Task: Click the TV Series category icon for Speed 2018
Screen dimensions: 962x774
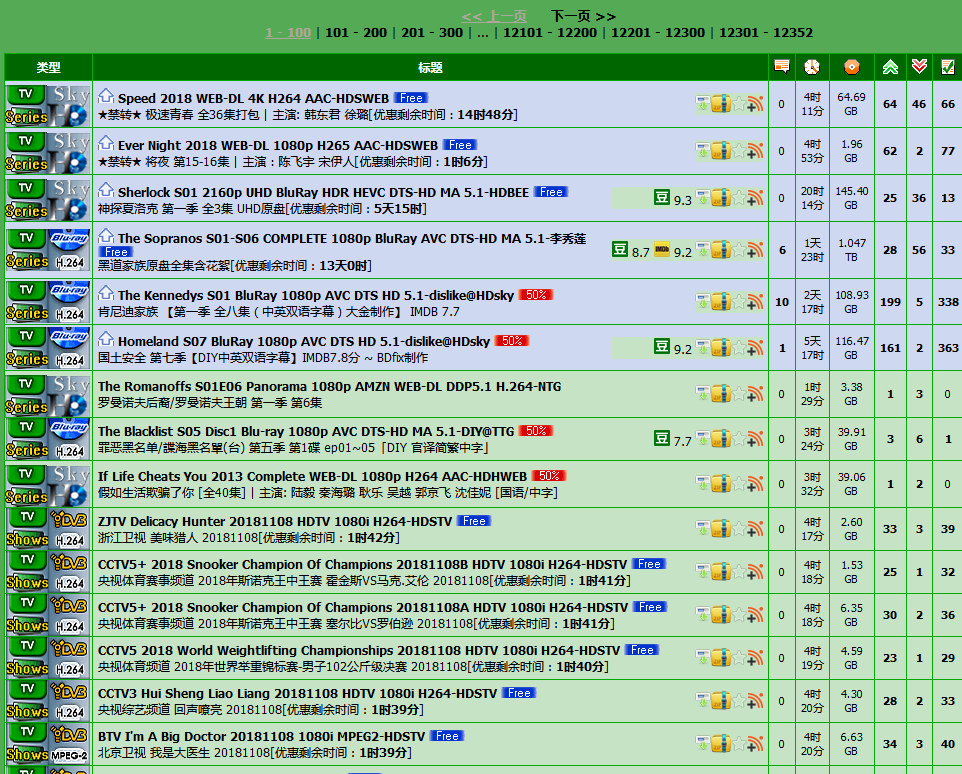Action: (26, 105)
